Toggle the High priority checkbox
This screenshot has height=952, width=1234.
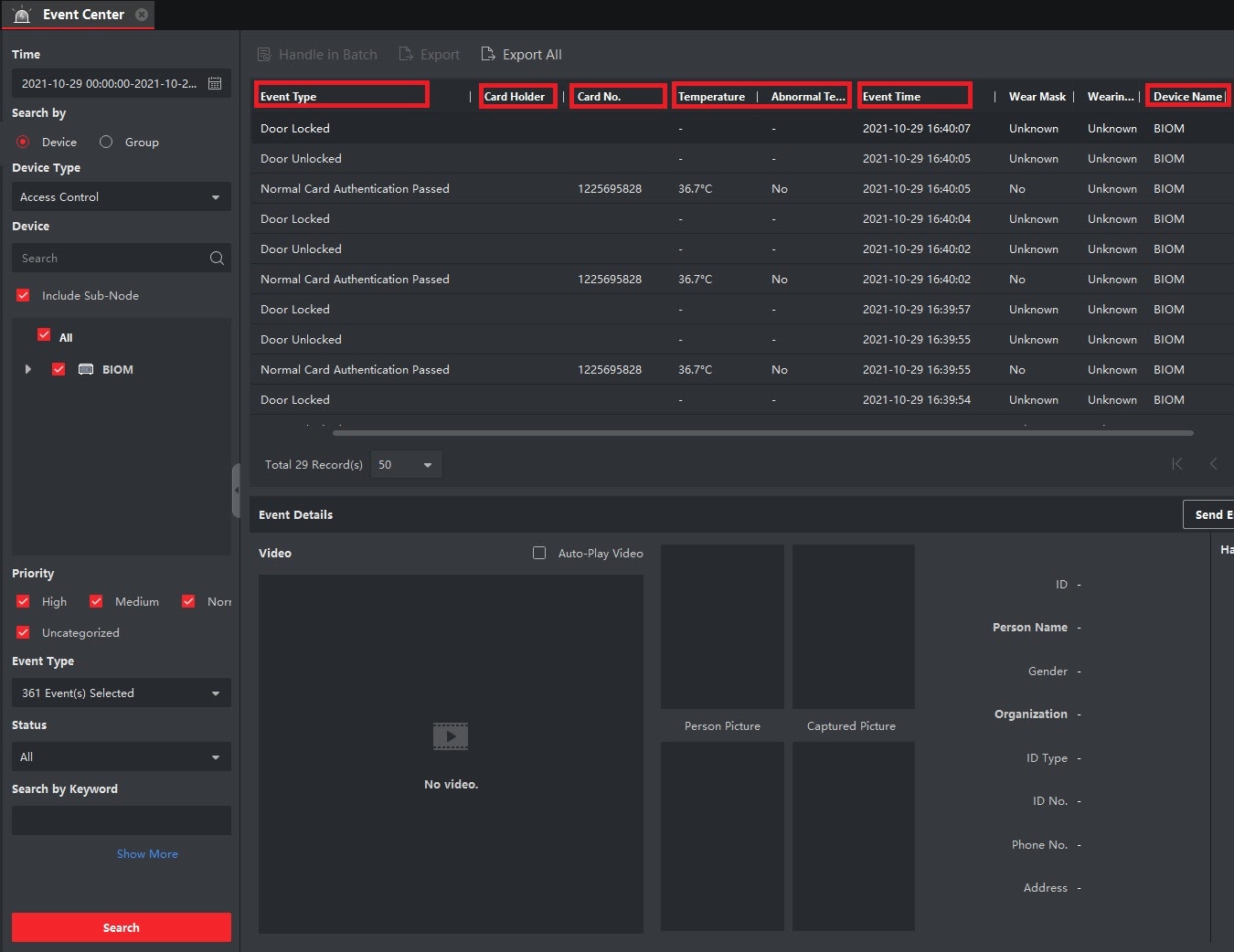click(x=23, y=601)
